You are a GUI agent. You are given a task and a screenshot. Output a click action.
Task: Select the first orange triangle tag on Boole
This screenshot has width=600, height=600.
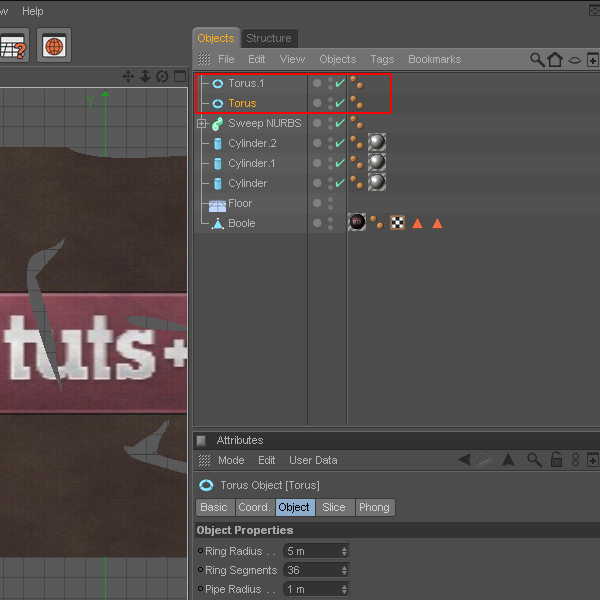[x=417, y=223]
